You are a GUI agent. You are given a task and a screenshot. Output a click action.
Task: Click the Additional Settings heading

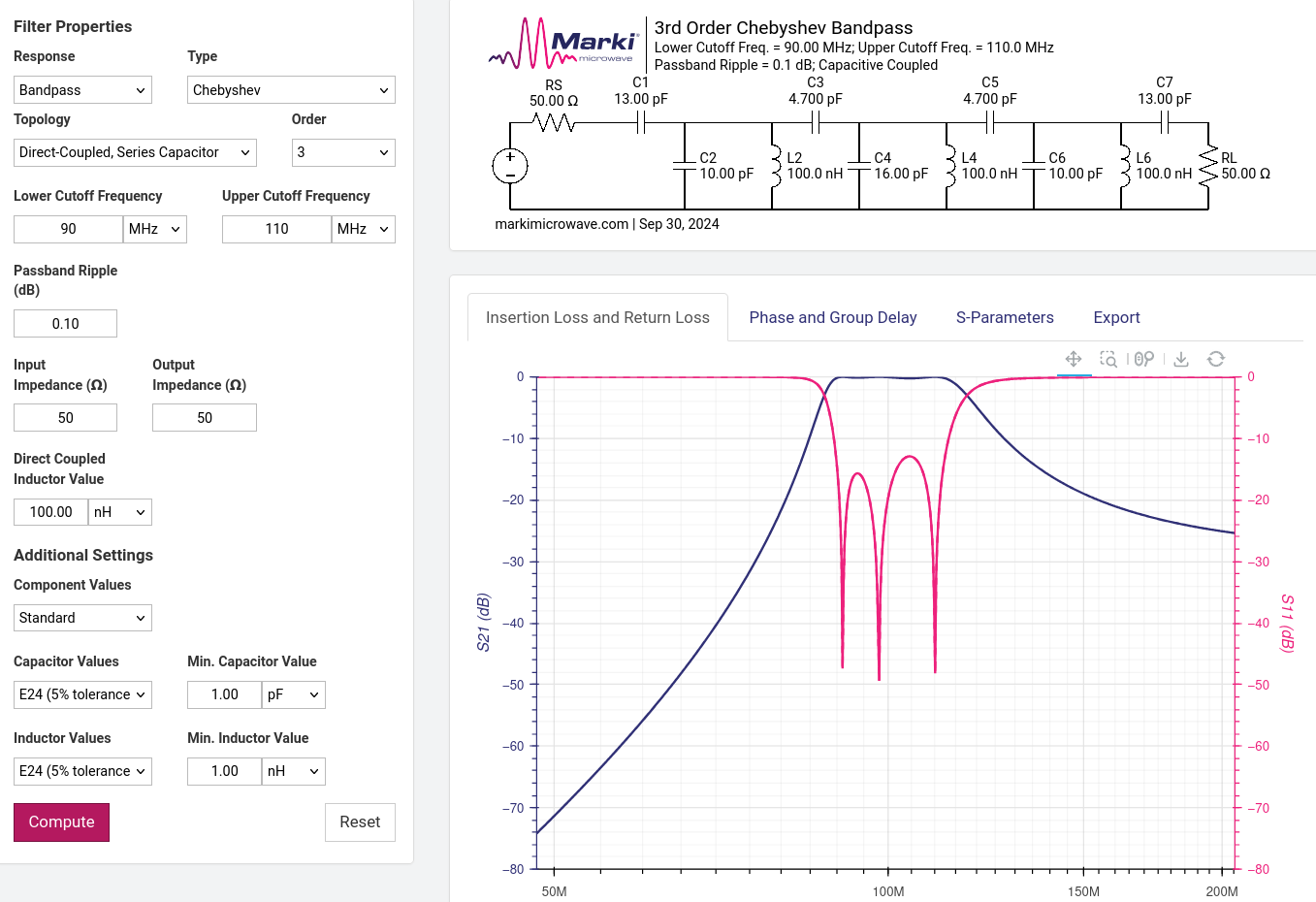pos(83,555)
